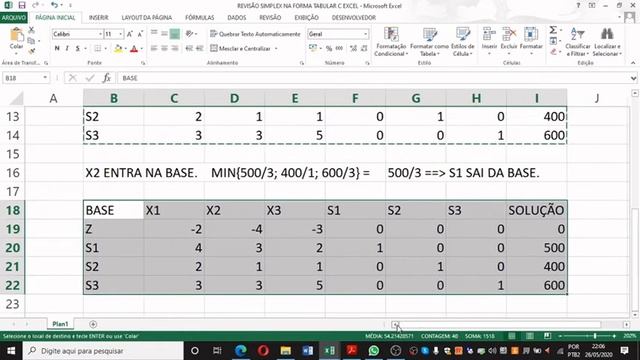Click Mesclar e Centralizar

tap(241, 48)
